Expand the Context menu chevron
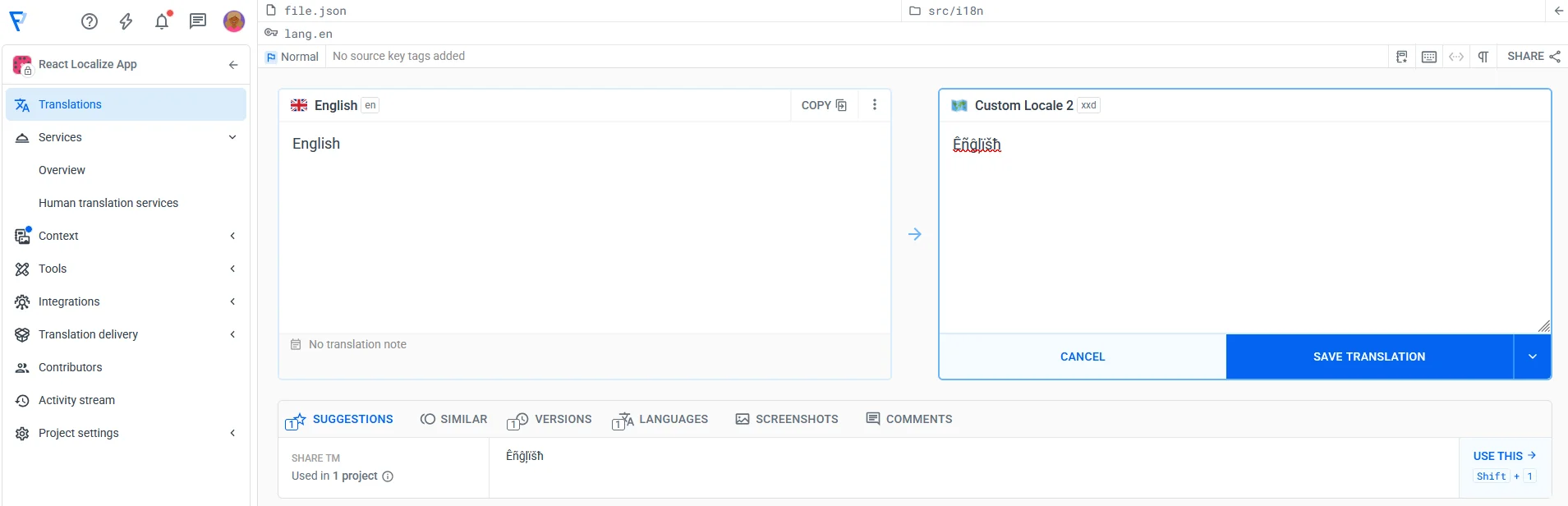 click(232, 236)
